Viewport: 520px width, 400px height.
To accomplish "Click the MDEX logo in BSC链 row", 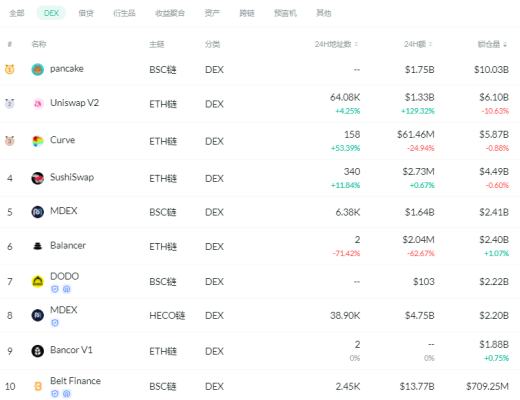I will click(x=38, y=212).
